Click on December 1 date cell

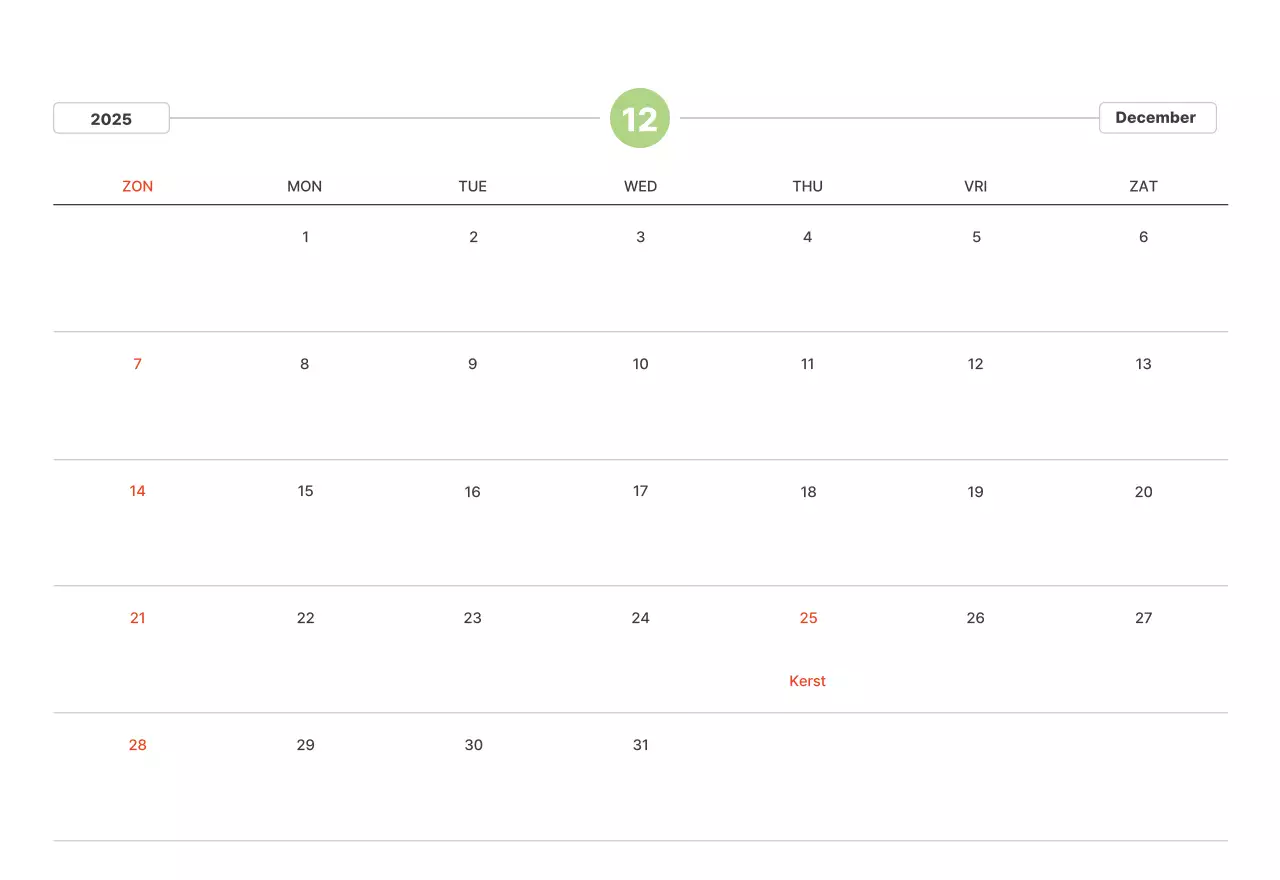pyautogui.click(x=305, y=237)
